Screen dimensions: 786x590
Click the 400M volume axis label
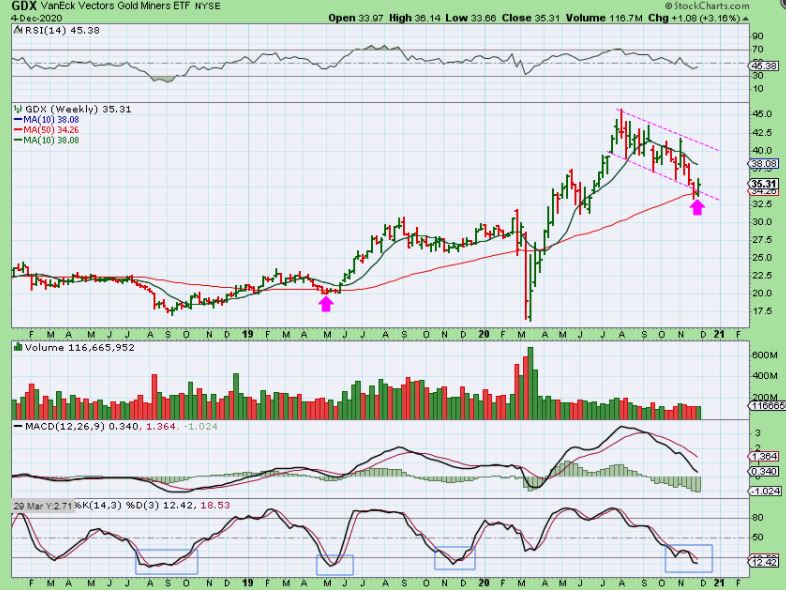pos(764,375)
